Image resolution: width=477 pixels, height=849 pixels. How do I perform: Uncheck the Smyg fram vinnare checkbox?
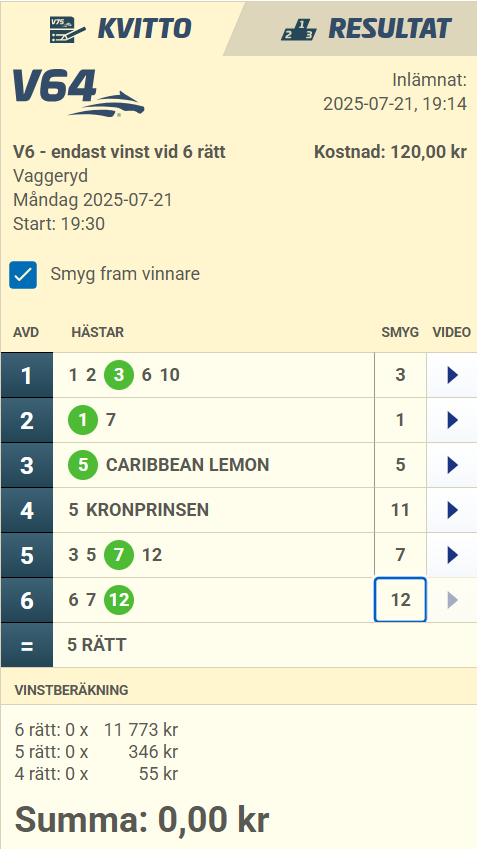pyautogui.click(x=23, y=275)
